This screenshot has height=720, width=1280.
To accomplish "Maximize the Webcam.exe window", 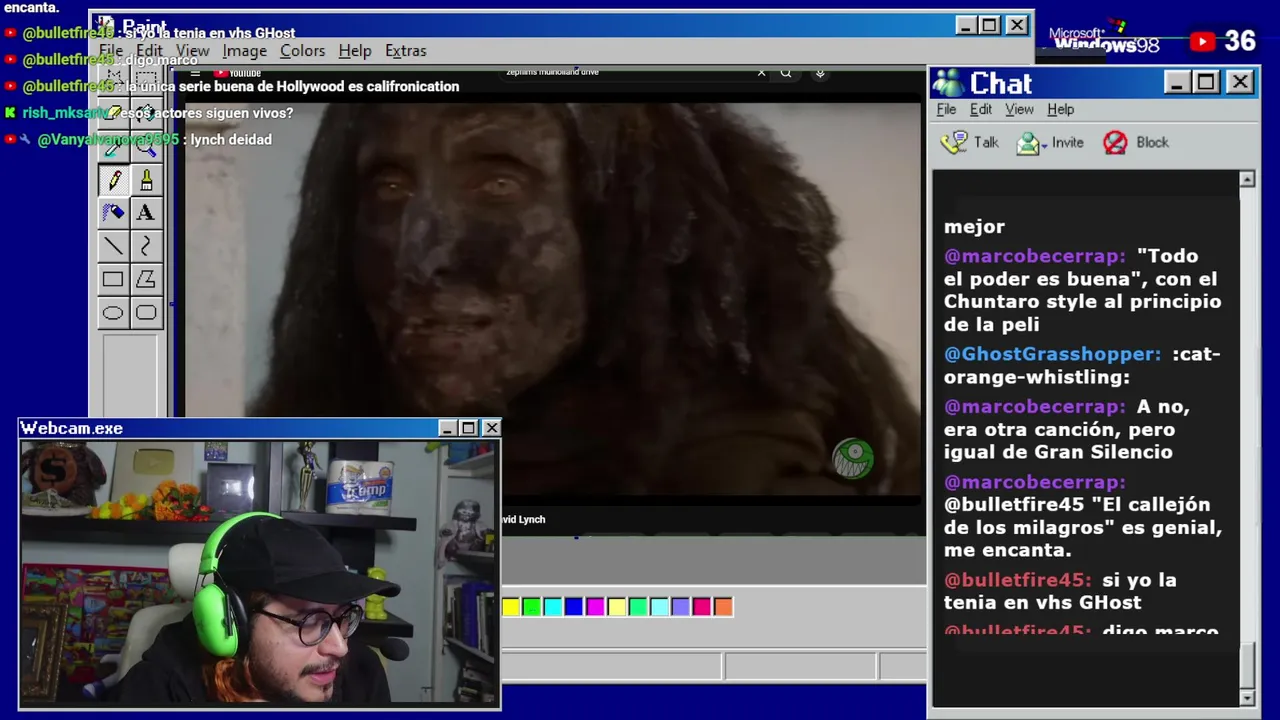I will coord(468,428).
